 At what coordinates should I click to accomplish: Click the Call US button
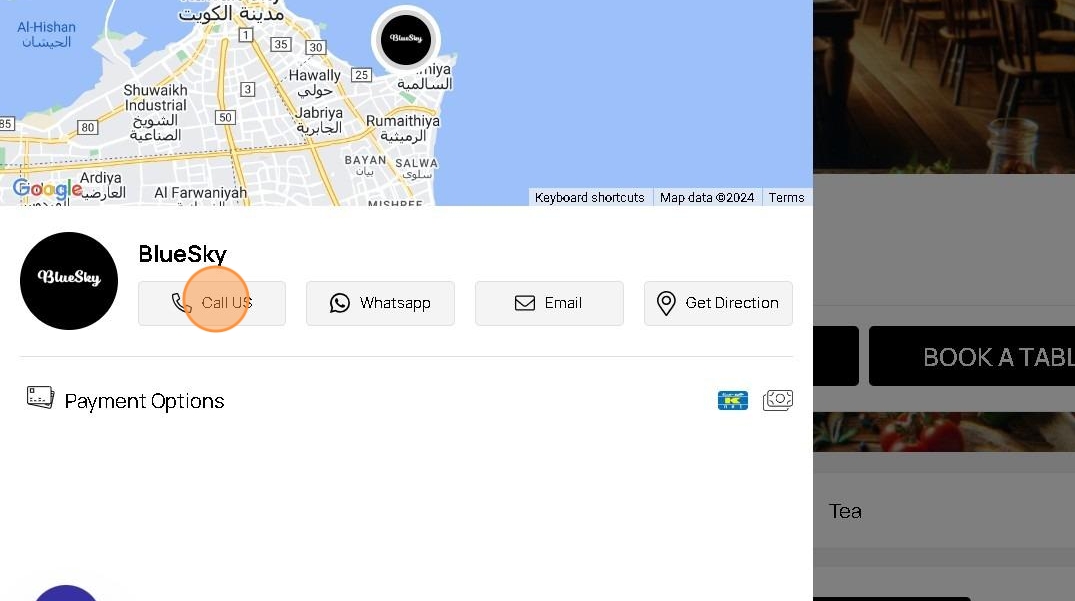(212, 303)
